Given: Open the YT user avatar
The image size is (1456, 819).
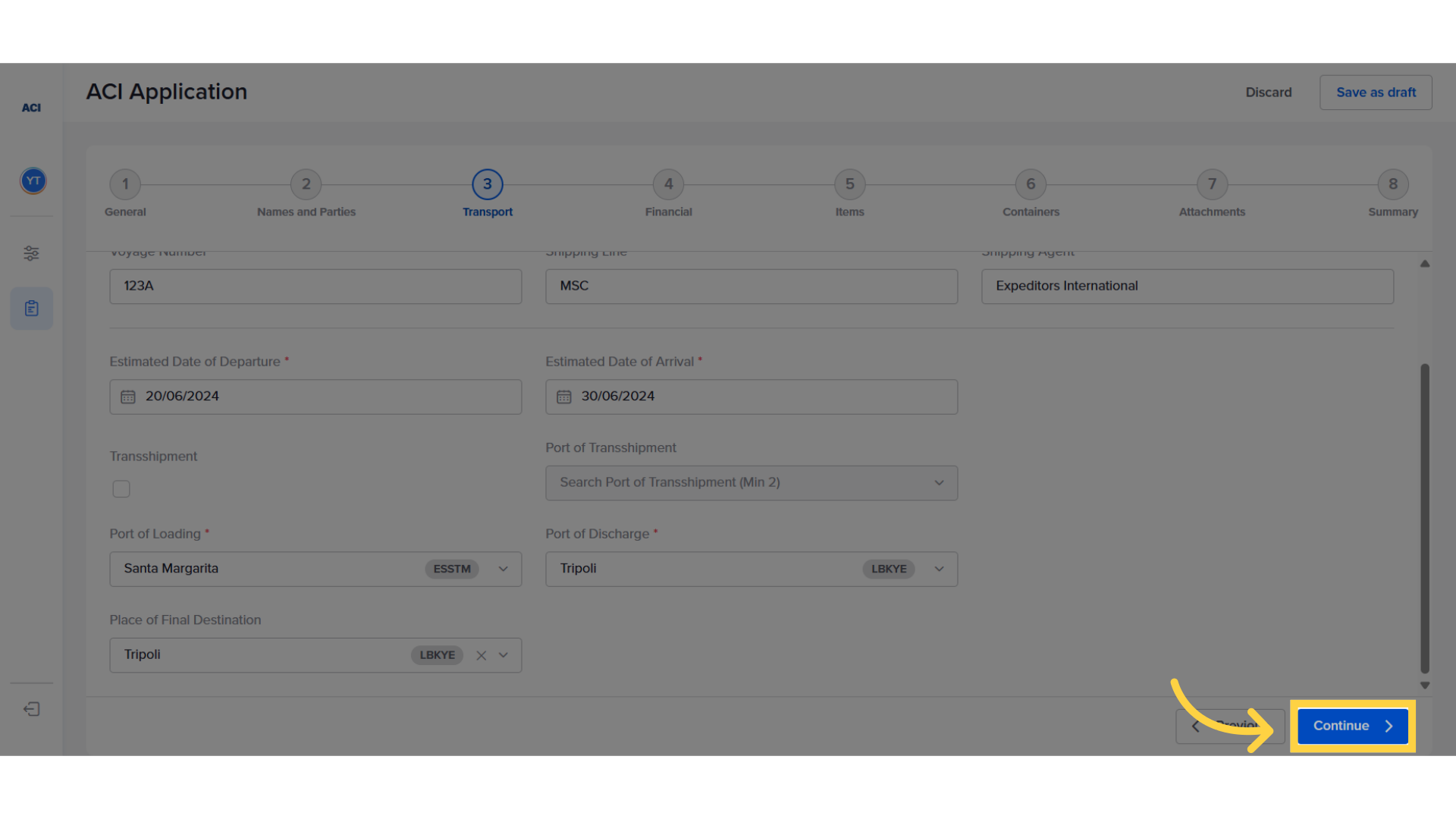Looking at the screenshot, I should coord(33,180).
